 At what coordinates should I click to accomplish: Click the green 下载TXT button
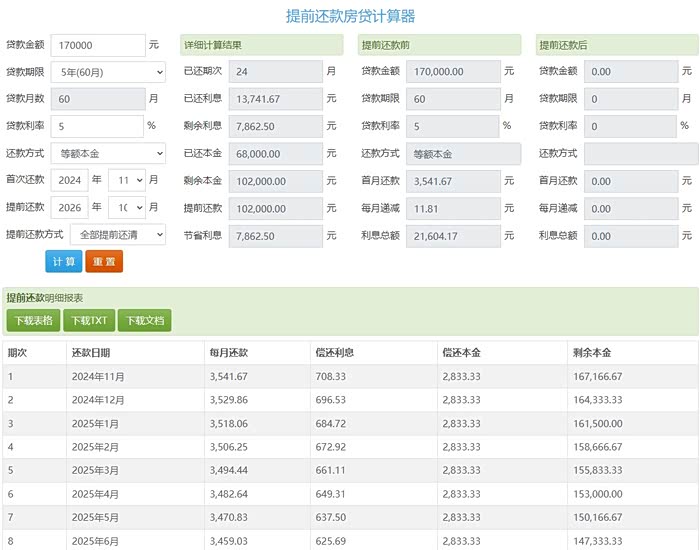pyautogui.click(x=89, y=321)
